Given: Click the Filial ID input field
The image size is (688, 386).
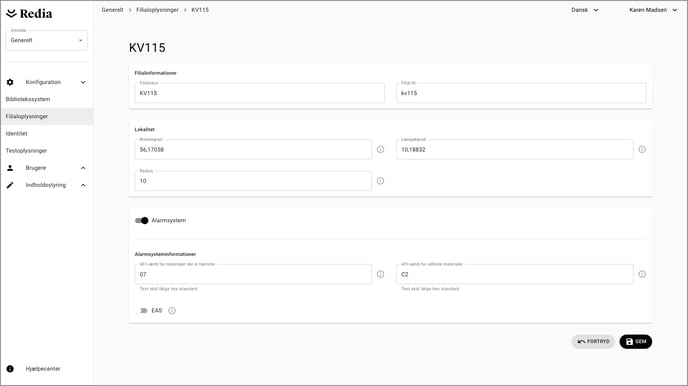Looking at the screenshot, I should (x=521, y=93).
